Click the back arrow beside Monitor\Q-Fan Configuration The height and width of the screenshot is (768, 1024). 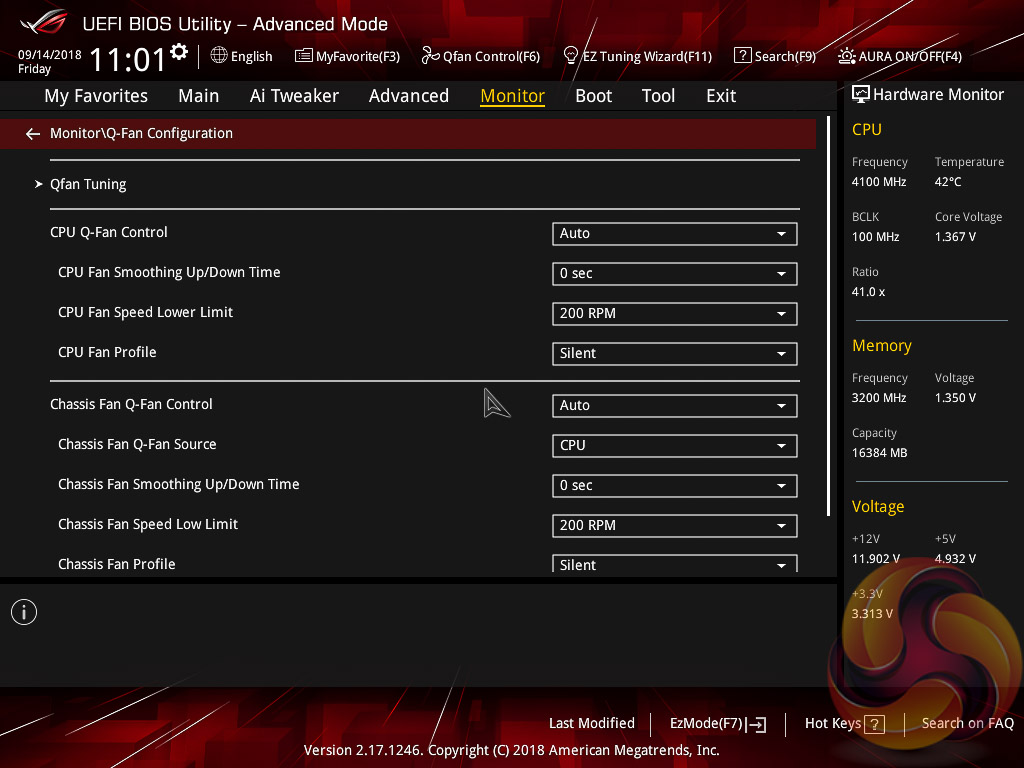pos(33,134)
